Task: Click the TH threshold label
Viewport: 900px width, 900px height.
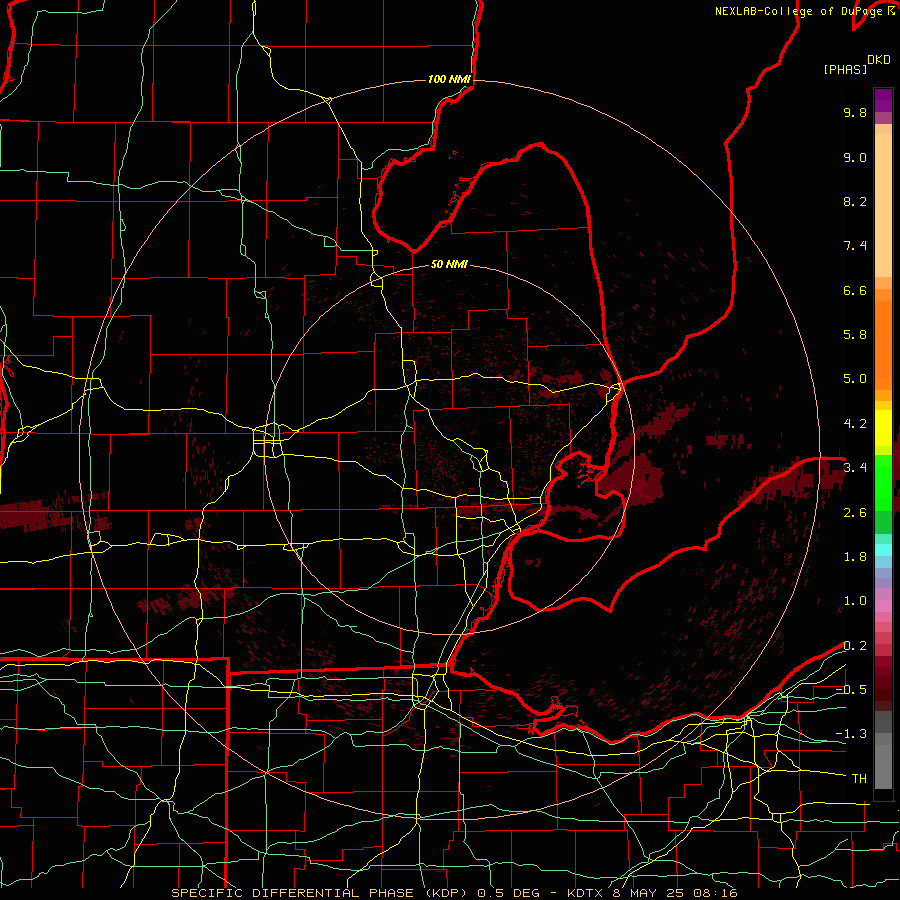Action: [x=859, y=779]
